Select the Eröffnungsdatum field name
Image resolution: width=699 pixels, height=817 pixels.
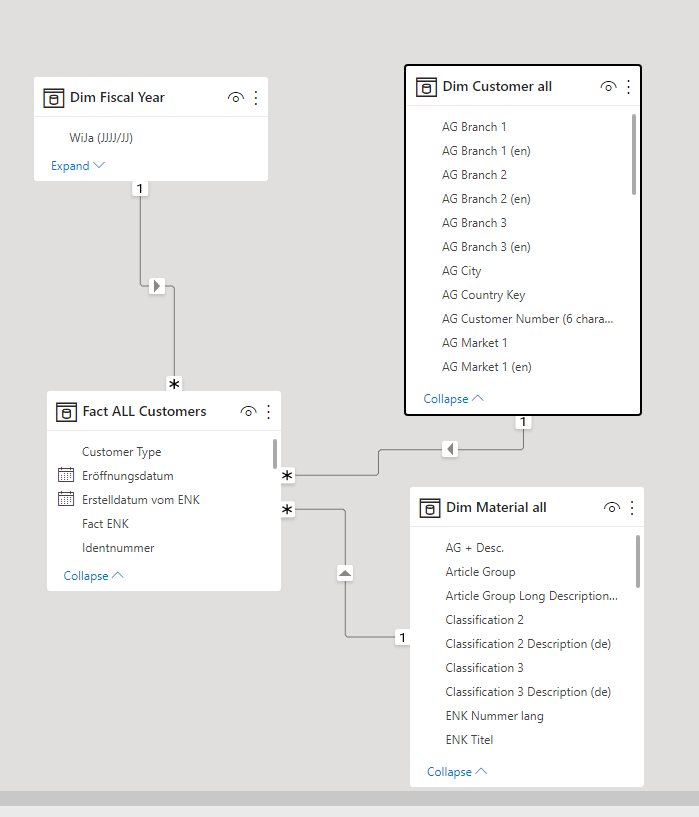(128, 476)
